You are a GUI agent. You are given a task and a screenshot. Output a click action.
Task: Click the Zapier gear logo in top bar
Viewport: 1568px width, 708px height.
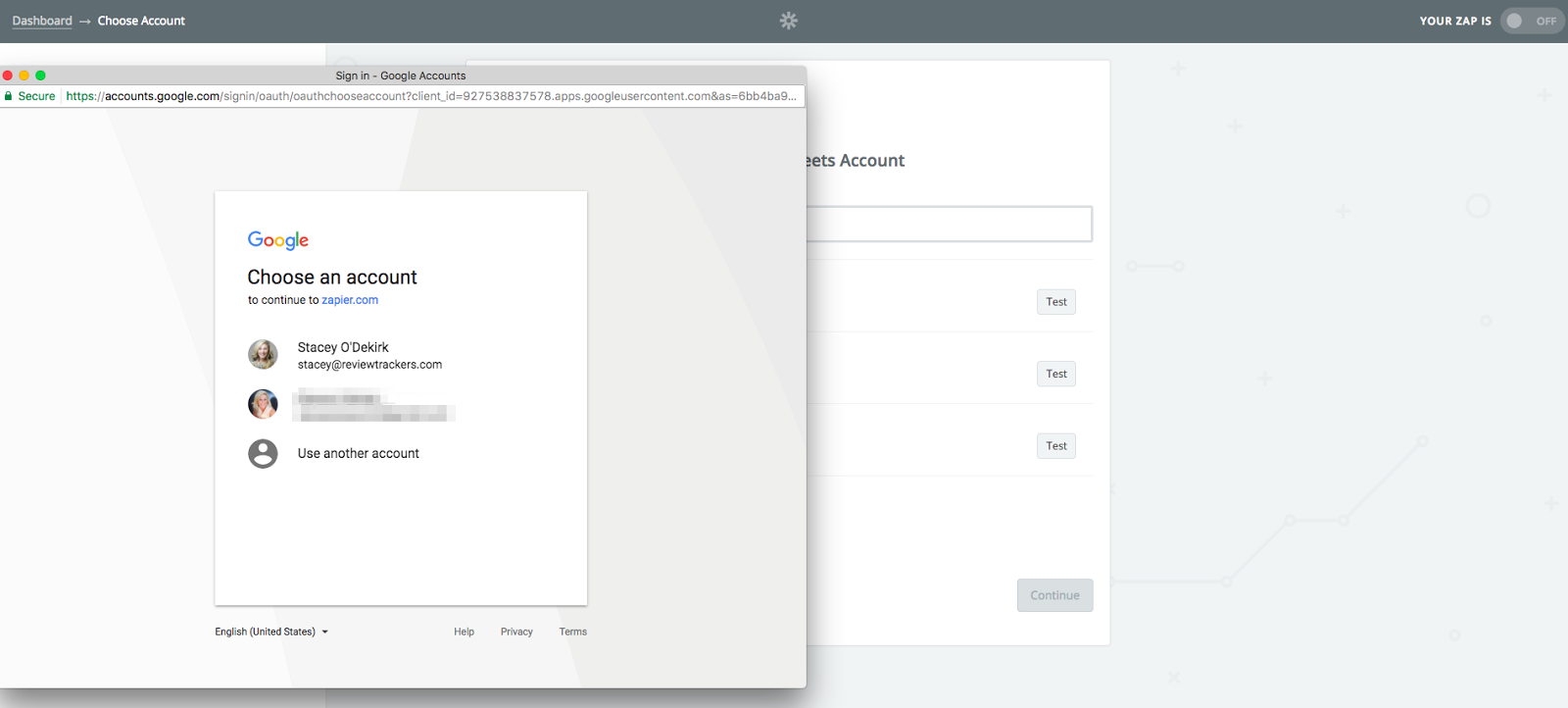(789, 21)
